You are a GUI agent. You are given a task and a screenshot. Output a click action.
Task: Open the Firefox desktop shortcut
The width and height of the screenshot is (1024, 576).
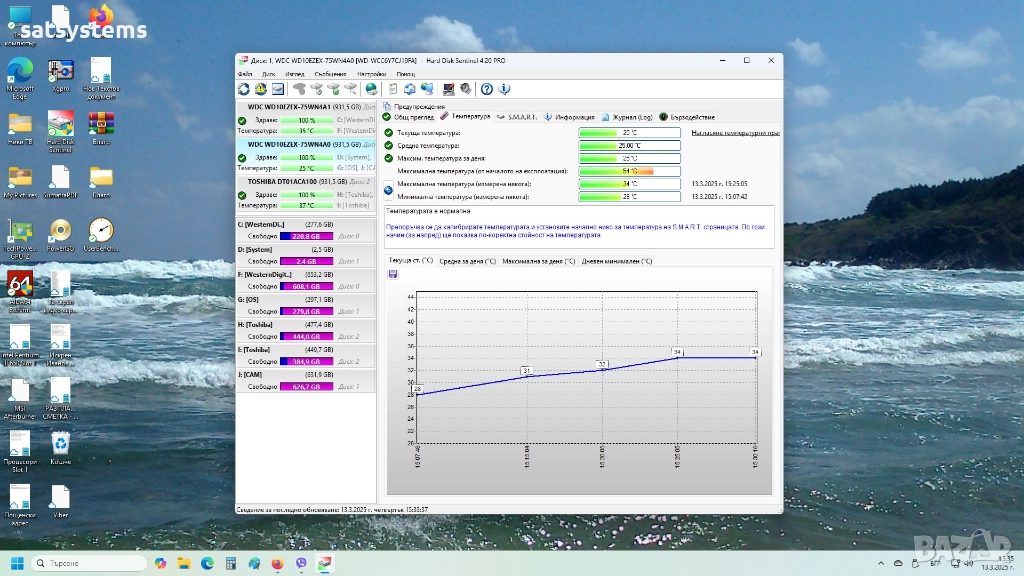(x=101, y=17)
